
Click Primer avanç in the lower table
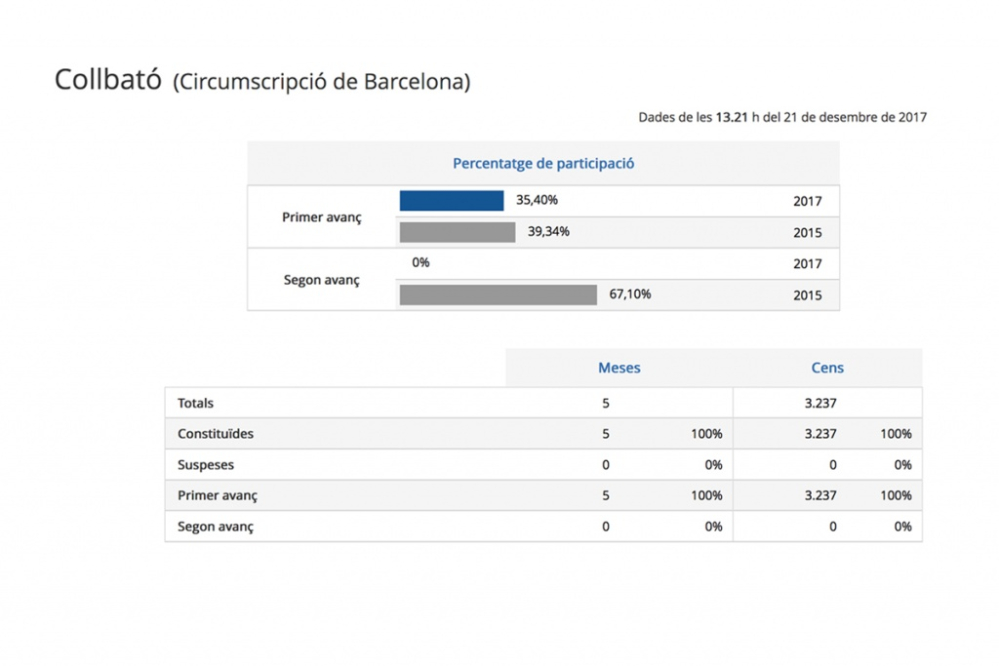point(217,495)
